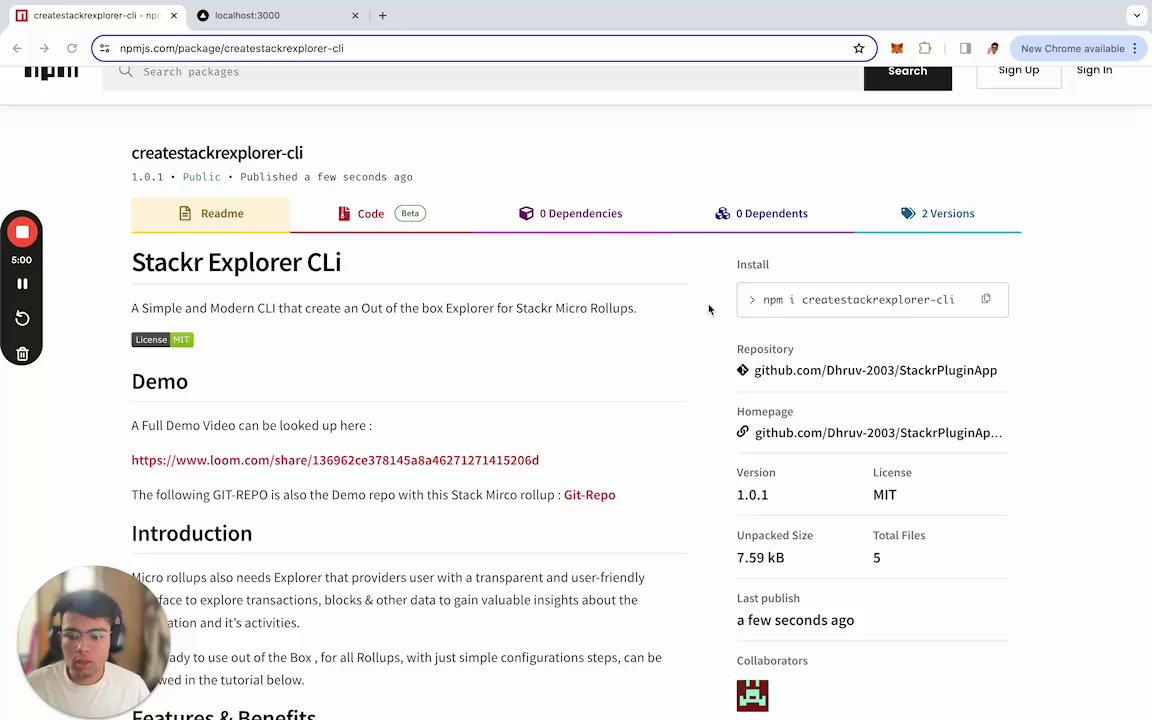Close the createstackrexplorer-cli tab
The image size is (1152, 720).
click(x=174, y=15)
